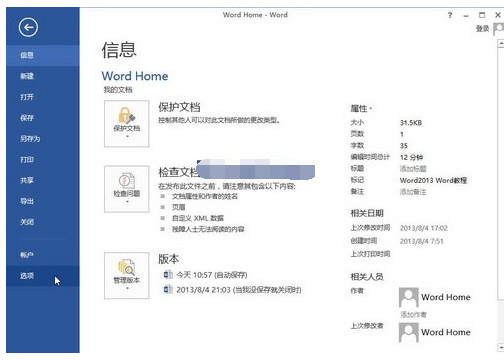Open 打印 from the left menu
This screenshot has width=504, height=360.
pyautogui.click(x=27, y=160)
